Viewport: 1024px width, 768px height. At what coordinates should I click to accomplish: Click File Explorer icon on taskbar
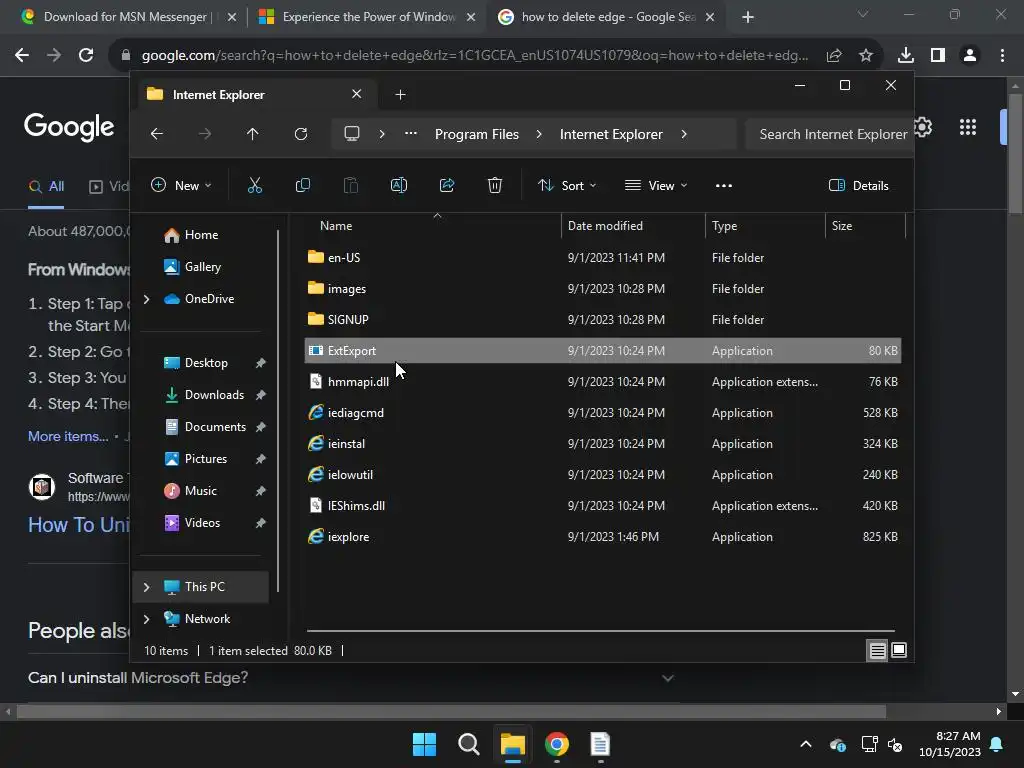pos(513,744)
